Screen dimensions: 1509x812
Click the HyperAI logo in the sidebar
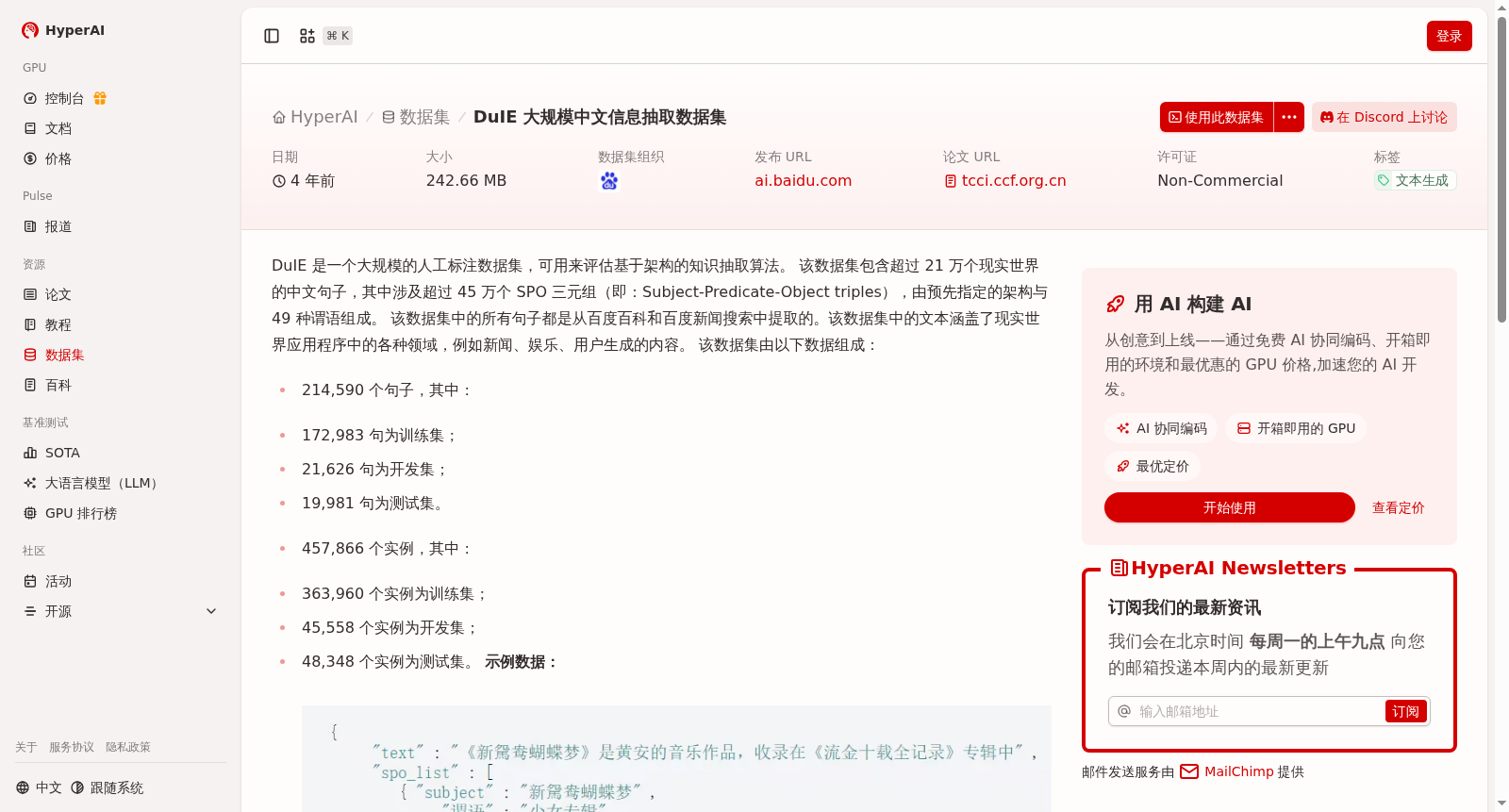pyautogui.click(x=63, y=30)
